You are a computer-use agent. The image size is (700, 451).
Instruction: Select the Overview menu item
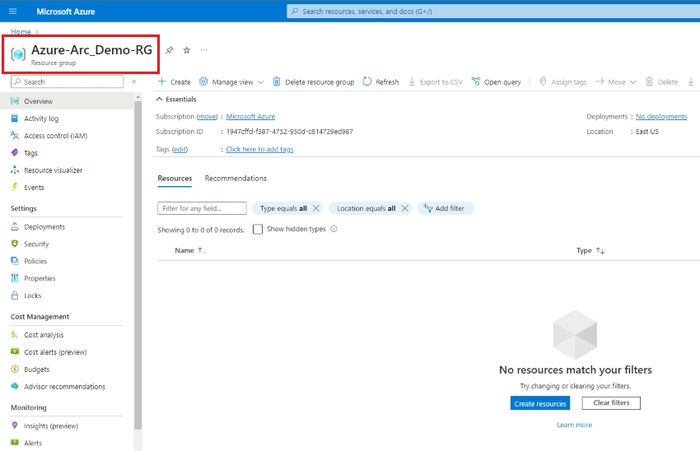click(x=67, y=101)
